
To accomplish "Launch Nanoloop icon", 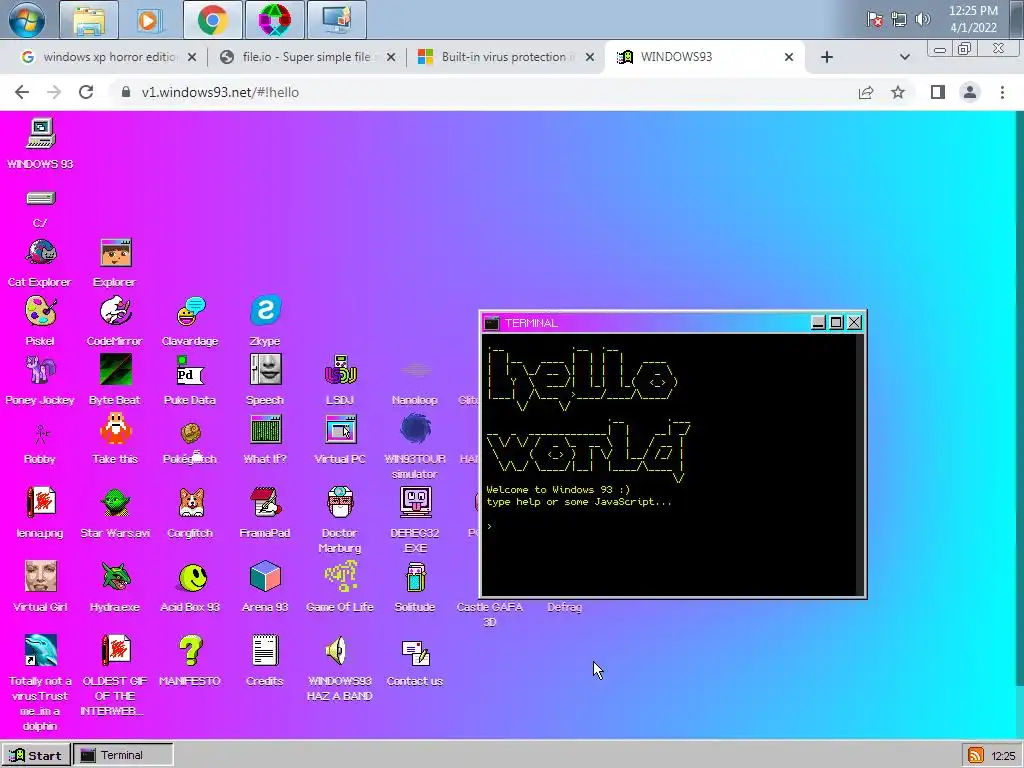I will click(x=415, y=370).
